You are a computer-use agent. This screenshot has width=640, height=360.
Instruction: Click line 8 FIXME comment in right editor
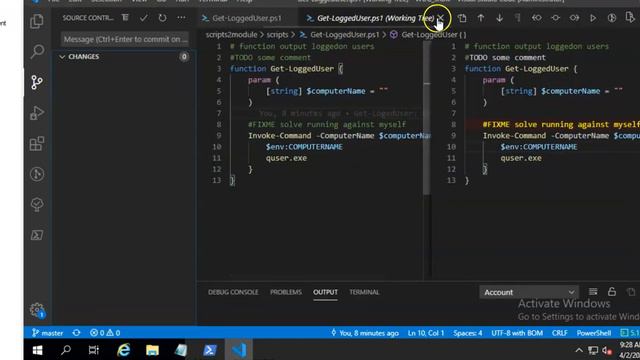(x=561, y=124)
